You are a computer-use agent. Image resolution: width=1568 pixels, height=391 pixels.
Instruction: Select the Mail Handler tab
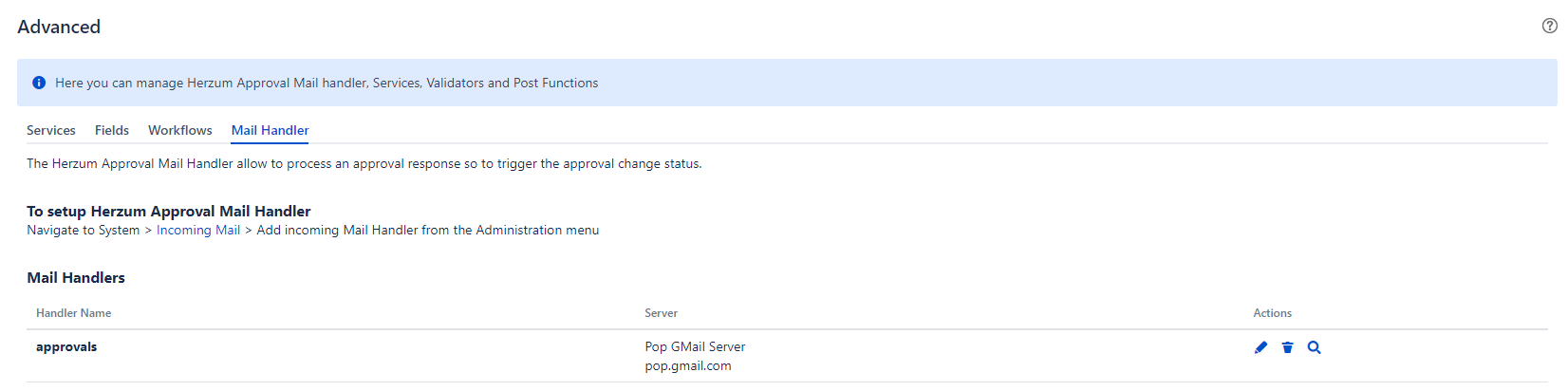(x=271, y=131)
